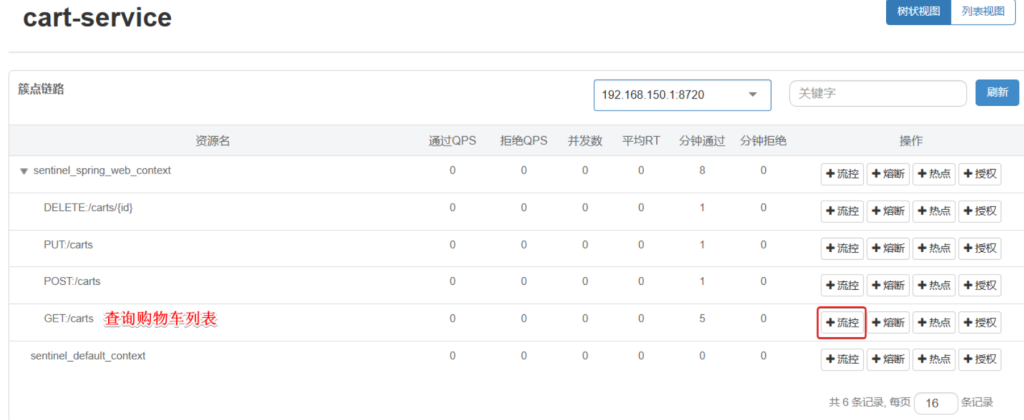Add 流控 rule for DELETE:/carts/{id}

pyautogui.click(x=842, y=211)
